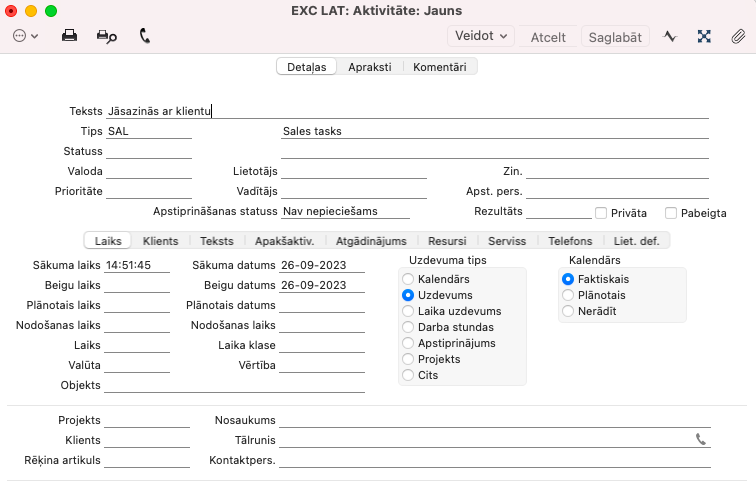Click the phone call icon in toolbar
756x484 pixels.
[145, 36]
